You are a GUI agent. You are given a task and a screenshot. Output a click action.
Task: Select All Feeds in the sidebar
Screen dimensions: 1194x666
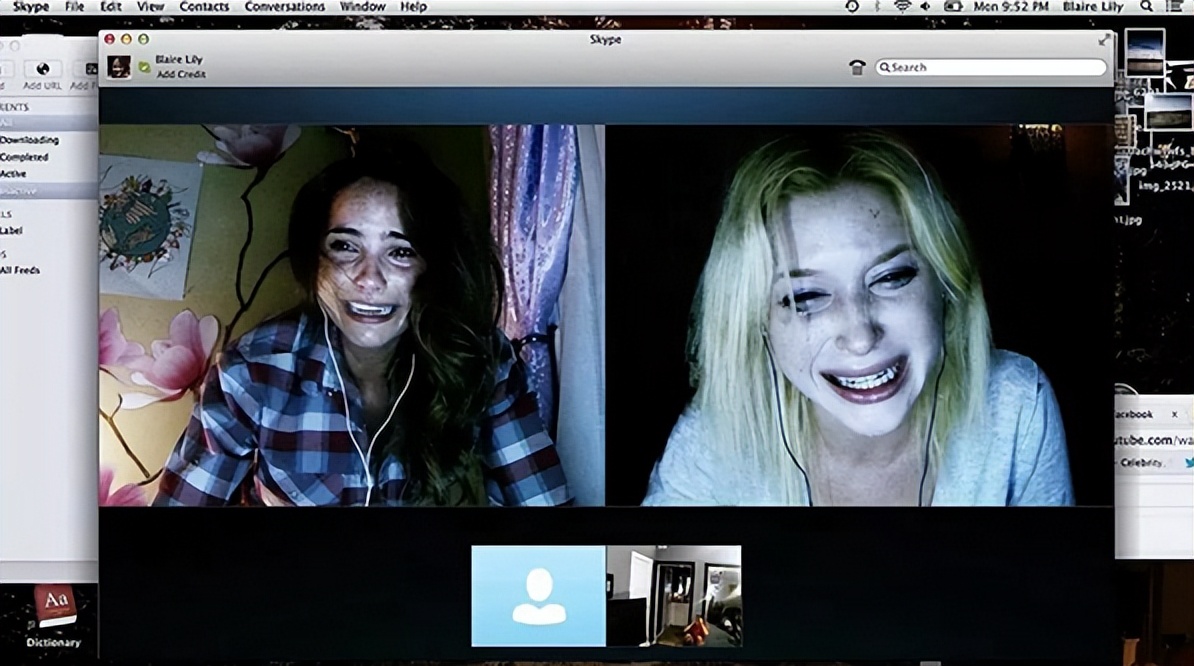coord(20,270)
